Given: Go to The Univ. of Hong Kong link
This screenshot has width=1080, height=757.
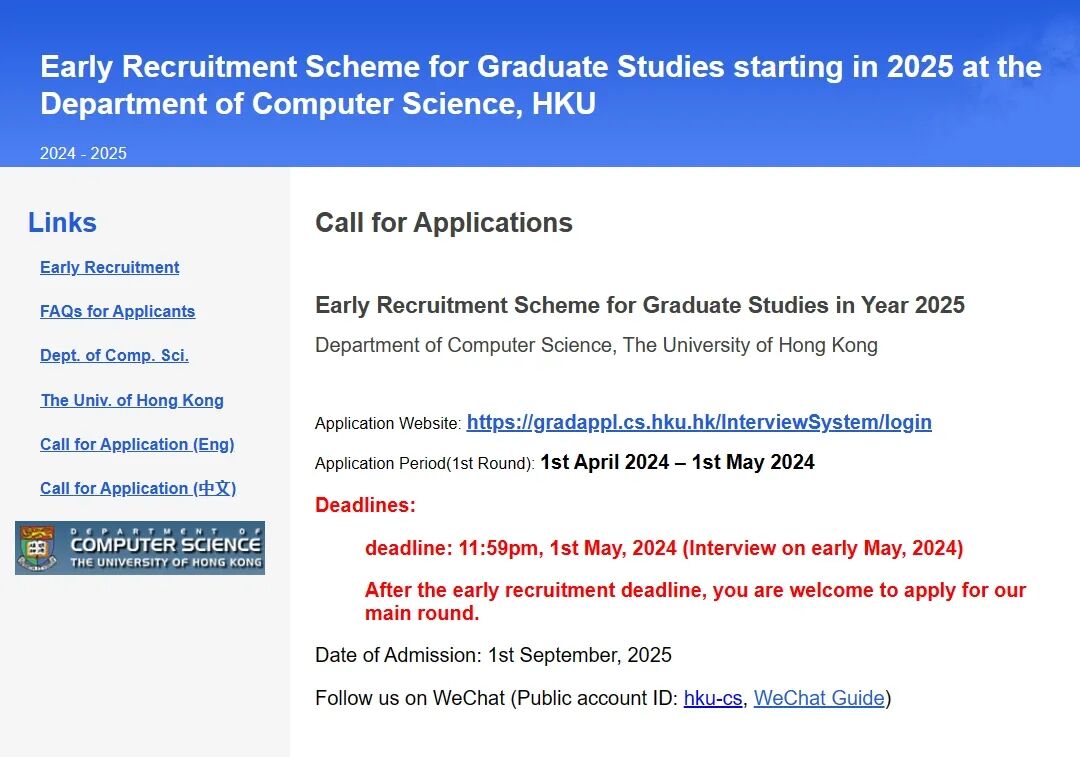Looking at the screenshot, I should click(132, 400).
